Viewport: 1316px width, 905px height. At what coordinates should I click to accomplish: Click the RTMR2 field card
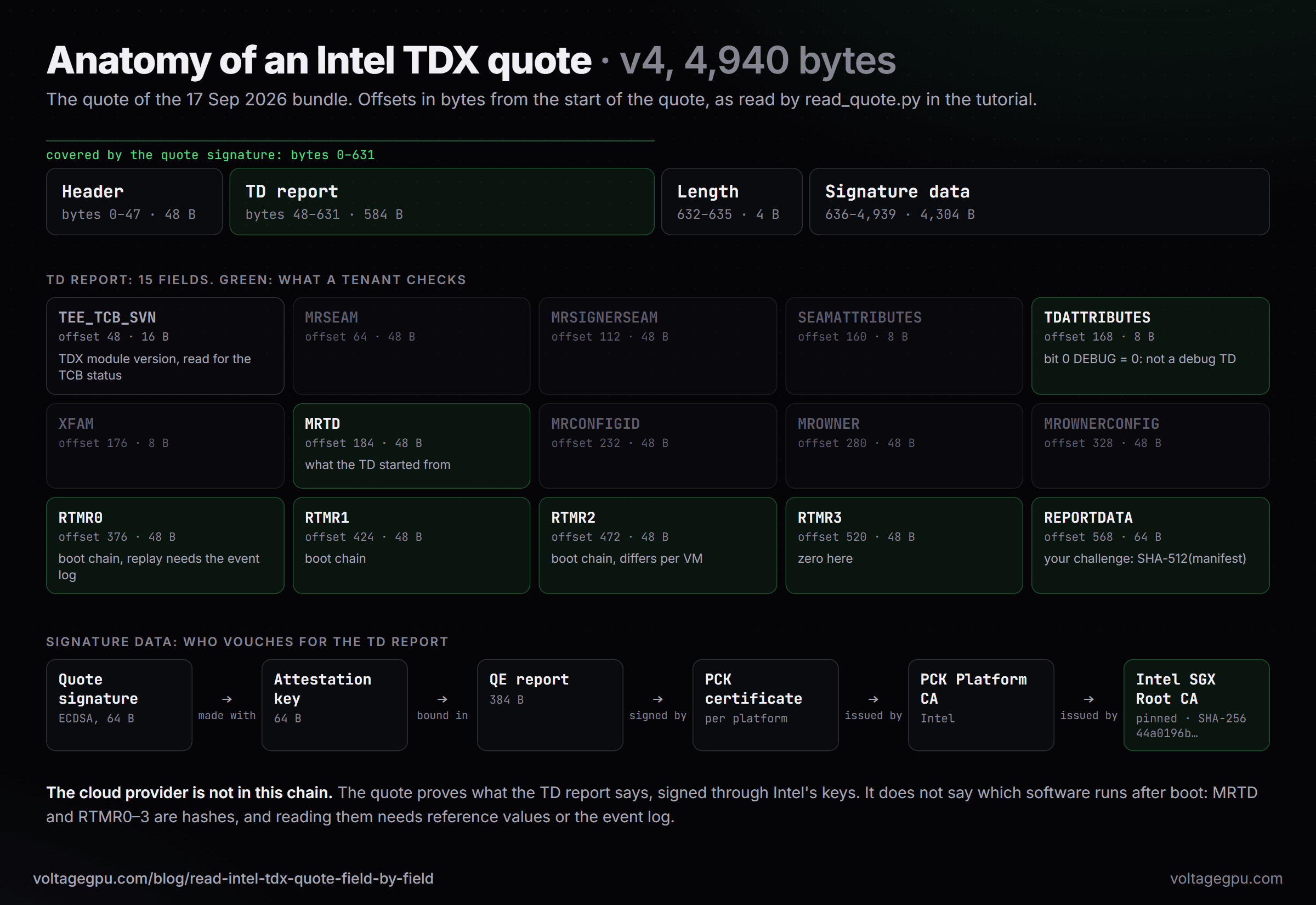point(657,546)
